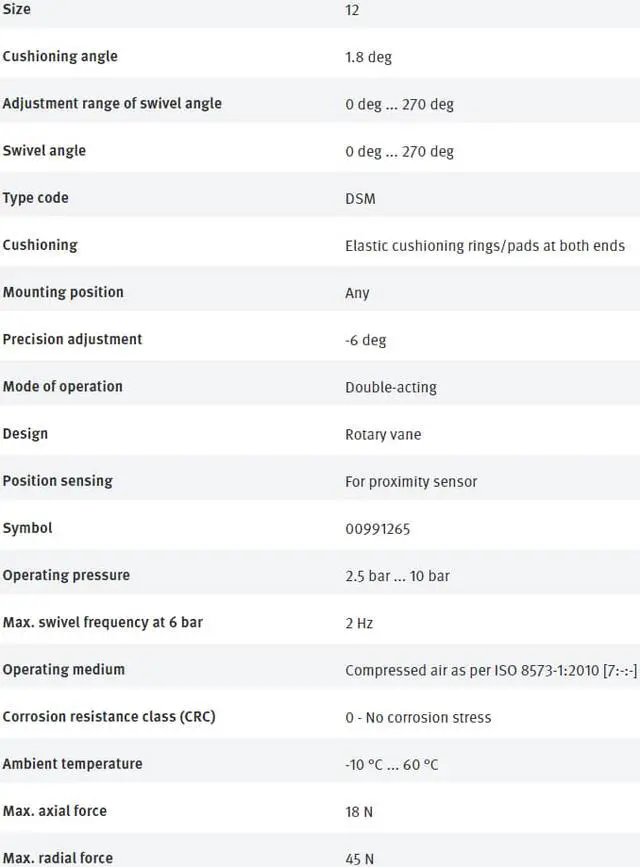Click the Elastic cushioning rings/pads value
The width and height of the screenshot is (640, 867).
coord(485,246)
